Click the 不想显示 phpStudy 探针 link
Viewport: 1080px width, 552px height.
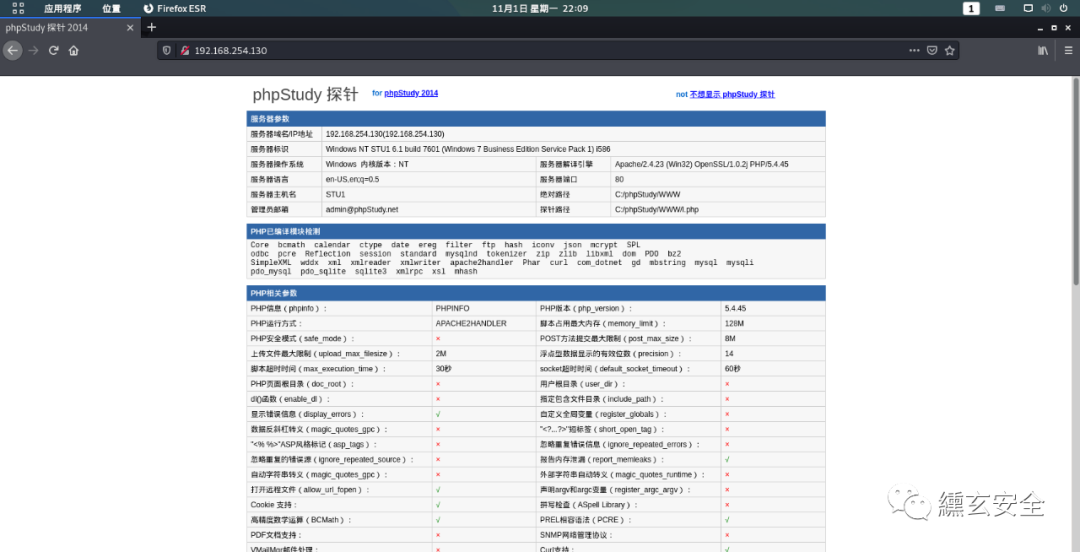click(732, 94)
